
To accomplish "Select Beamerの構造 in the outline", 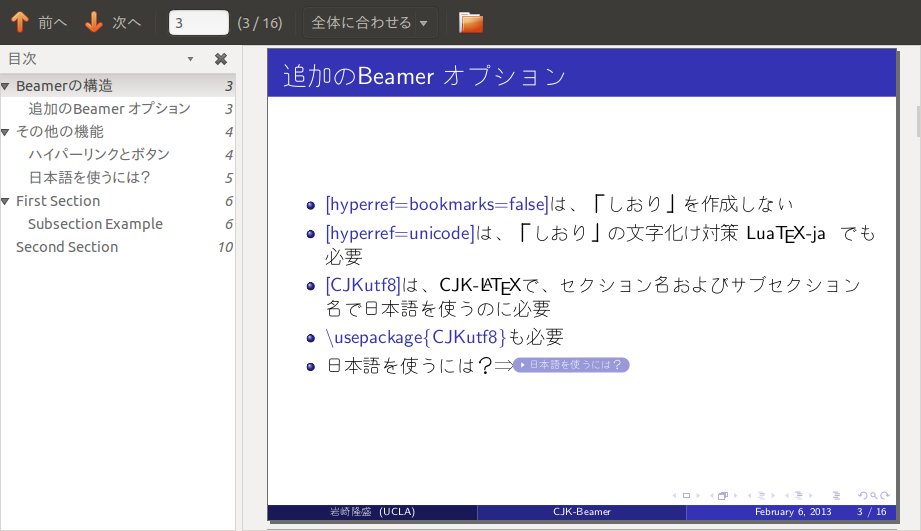I will click(x=64, y=86).
